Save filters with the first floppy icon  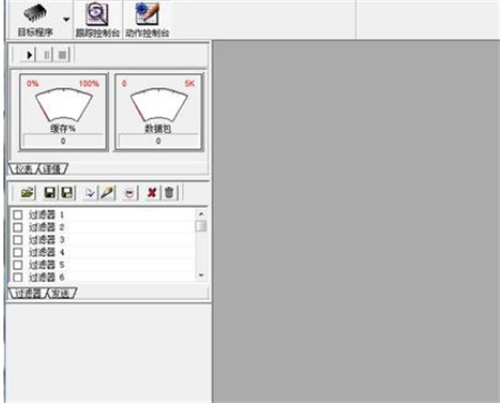50,193
